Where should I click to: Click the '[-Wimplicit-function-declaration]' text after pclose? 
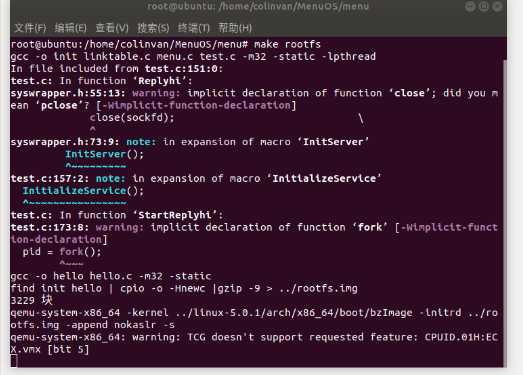coord(196,105)
